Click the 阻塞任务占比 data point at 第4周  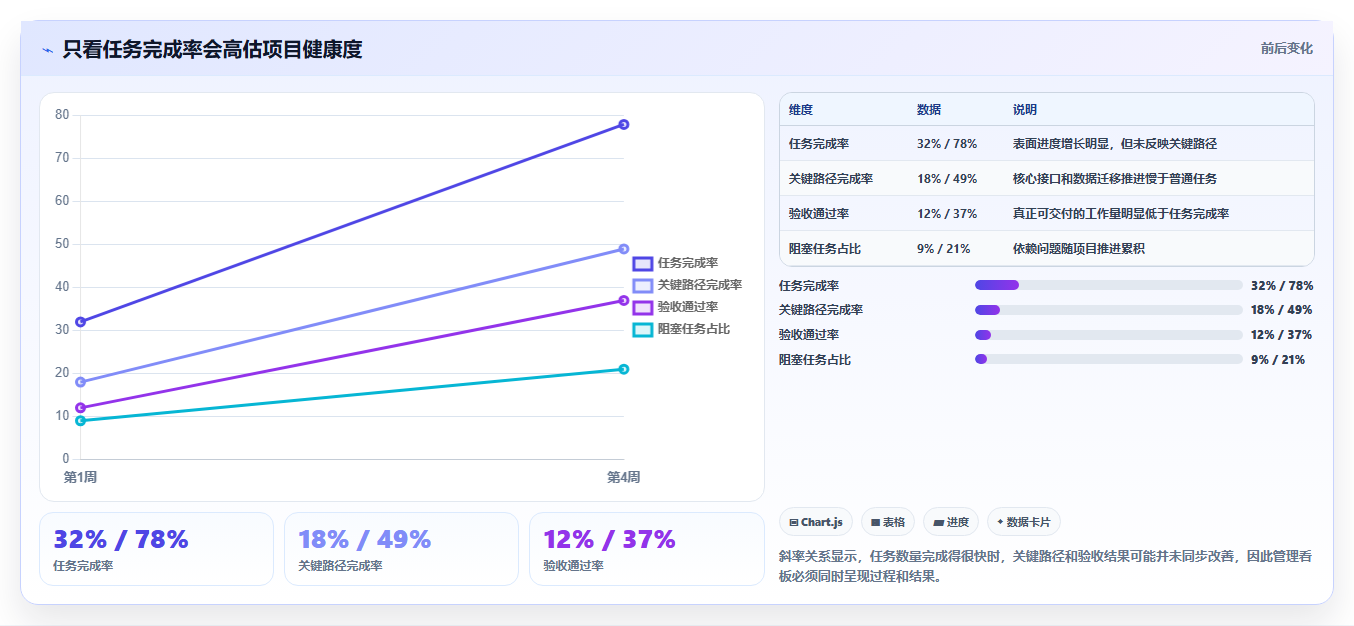[x=623, y=369]
